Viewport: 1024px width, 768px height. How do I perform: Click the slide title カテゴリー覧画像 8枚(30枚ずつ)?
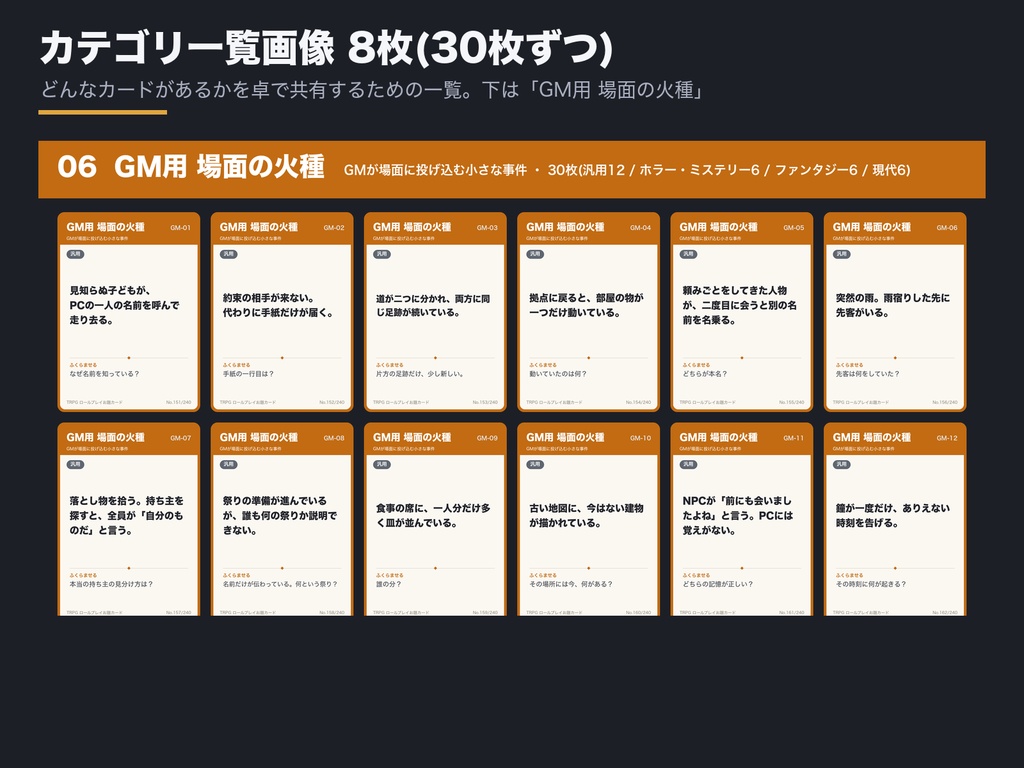326,49
